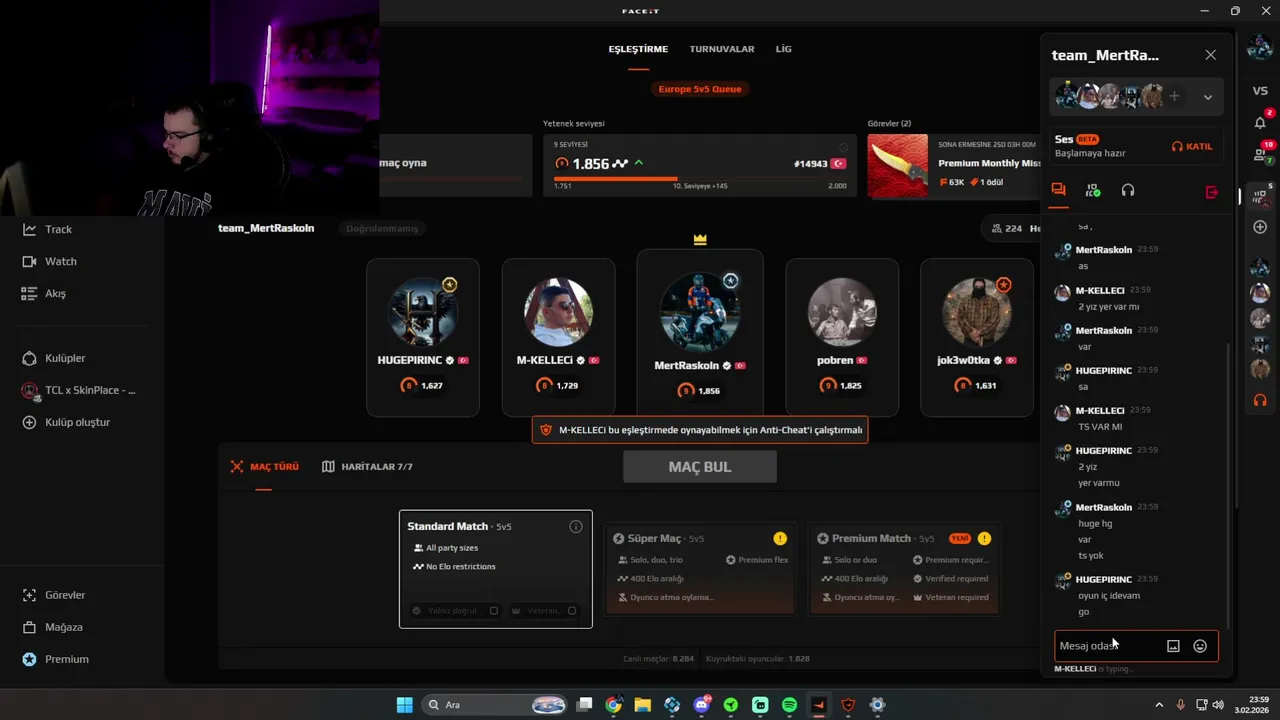Open the Track section in sidebar
Image resolution: width=1280 pixels, height=720 pixels.
(x=47, y=229)
